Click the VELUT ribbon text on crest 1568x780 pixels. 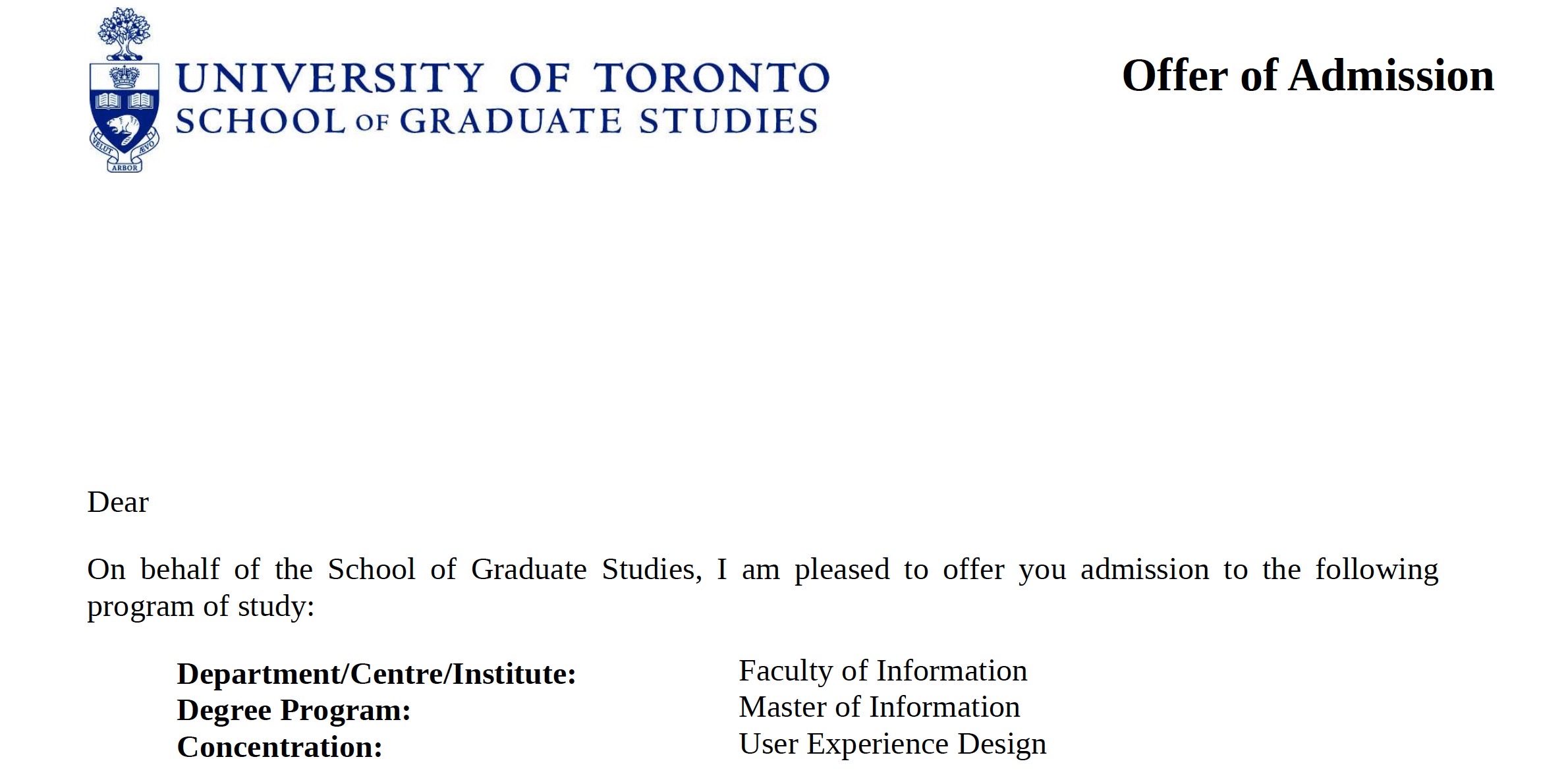click(x=102, y=146)
